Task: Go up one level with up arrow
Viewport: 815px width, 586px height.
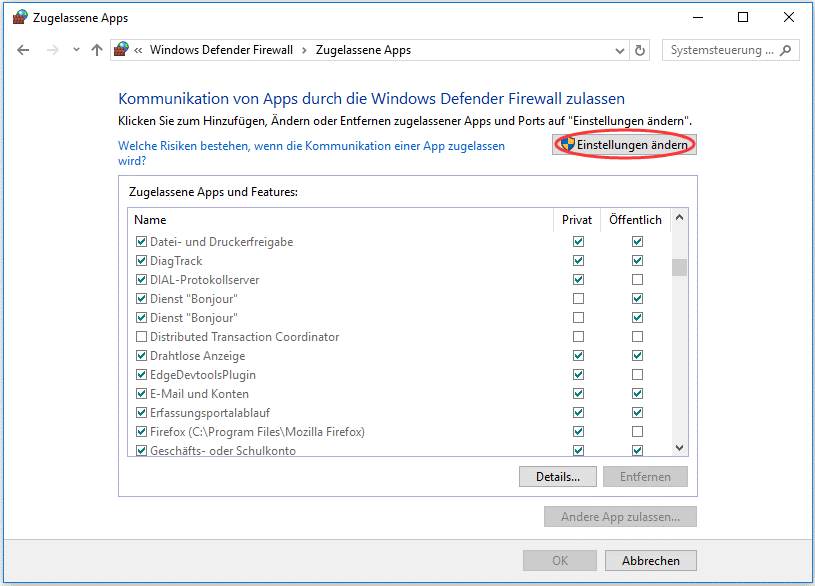Action: tap(97, 50)
